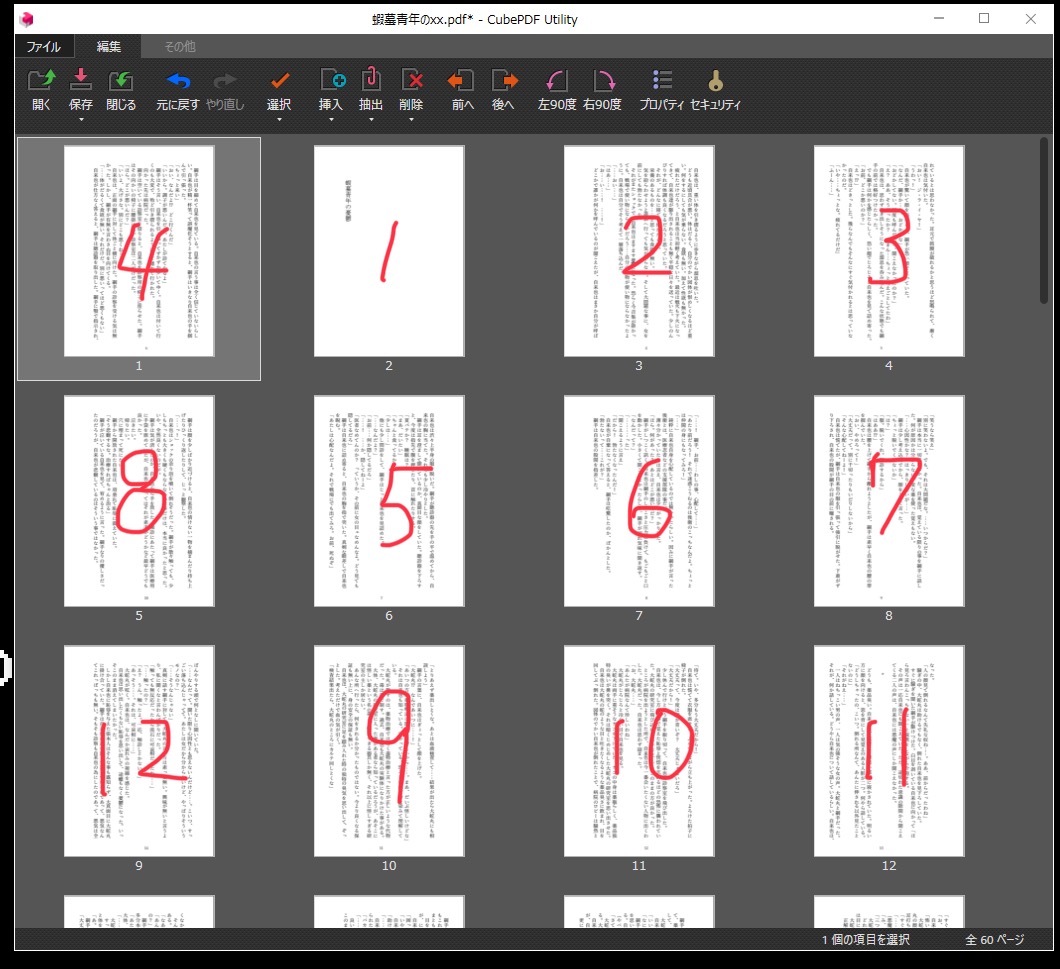Open the ファイル menu tab
Image resolution: width=1060 pixels, height=969 pixels.
(x=44, y=47)
